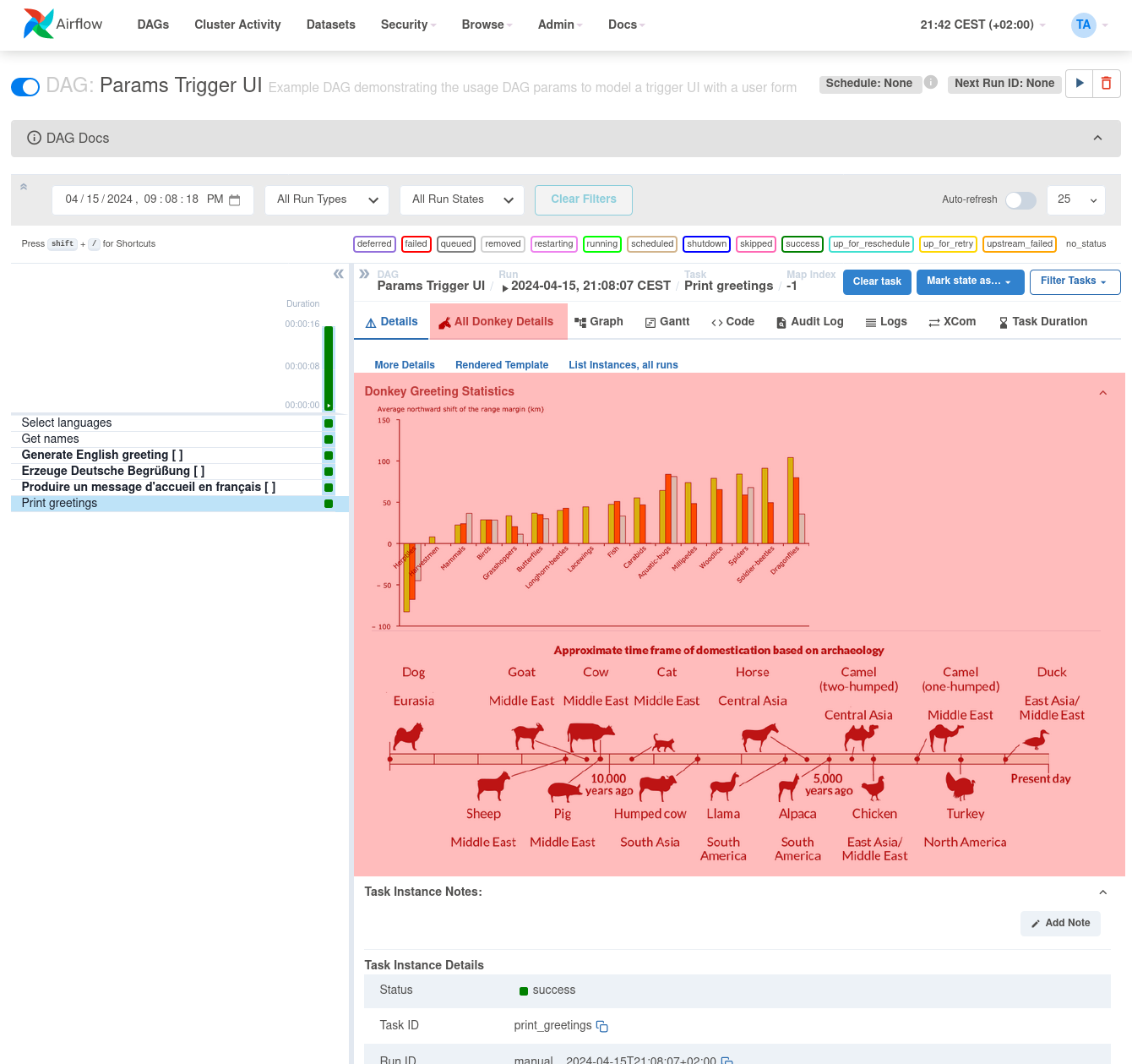Click the green run duration bar
The width and height of the screenshot is (1132, 1064).
point(329,368)
